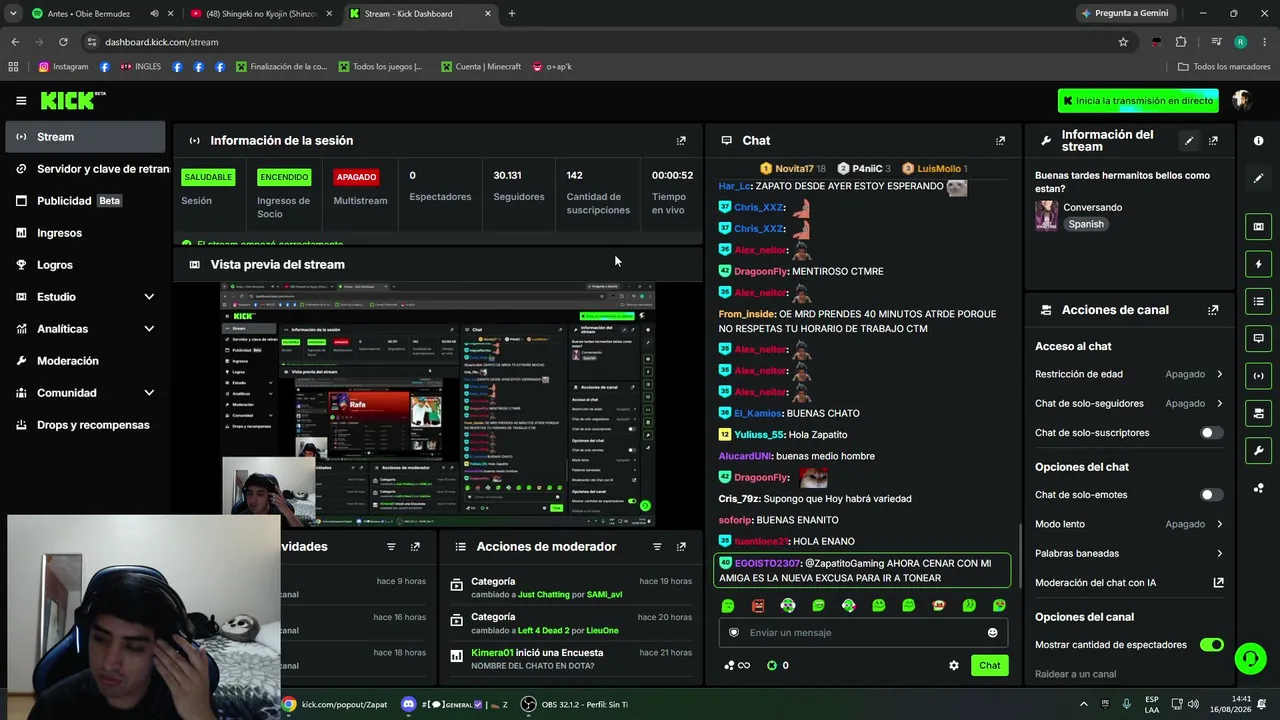This screenshot has width=1280, height=720.
Task: Open the info icon in the right icon strip
Action: click(1258, 141)
